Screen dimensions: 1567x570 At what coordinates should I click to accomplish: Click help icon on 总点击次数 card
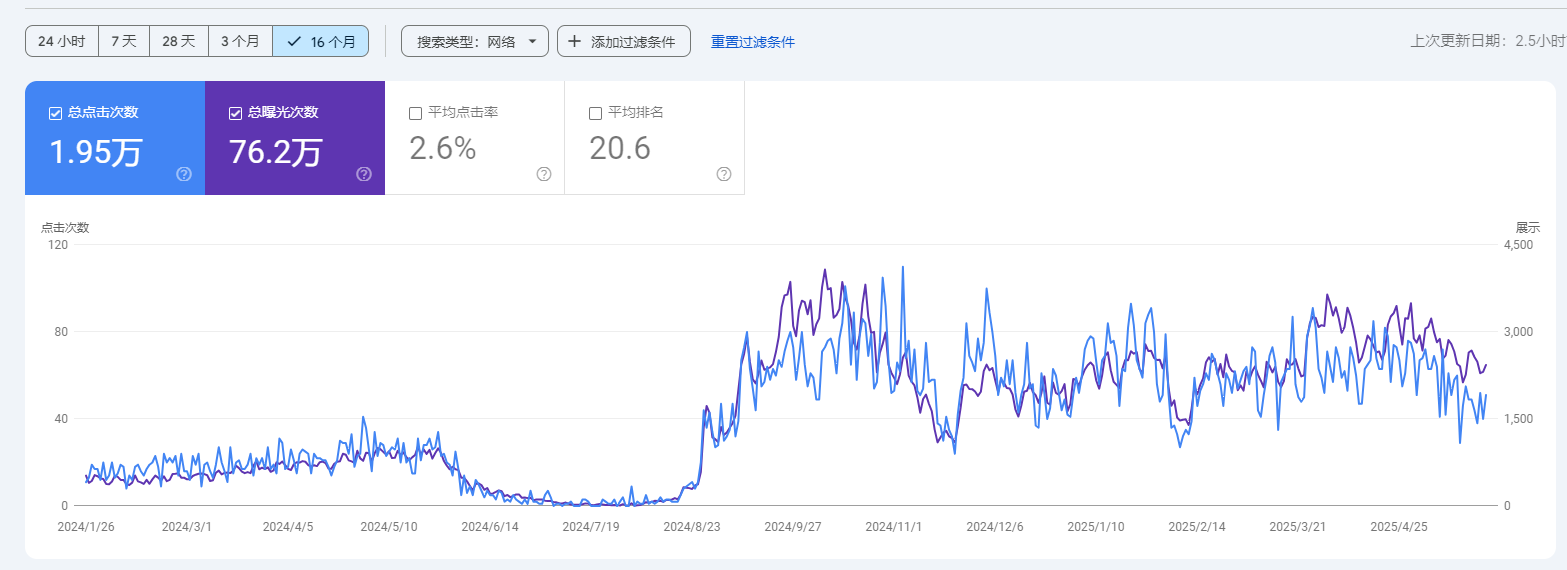click(x=184, y=174)
